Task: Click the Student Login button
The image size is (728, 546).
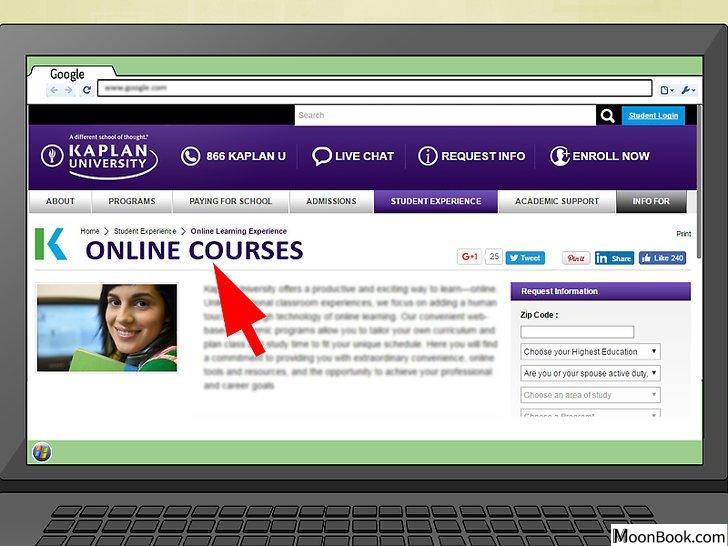Action: [x=653, y=116]
